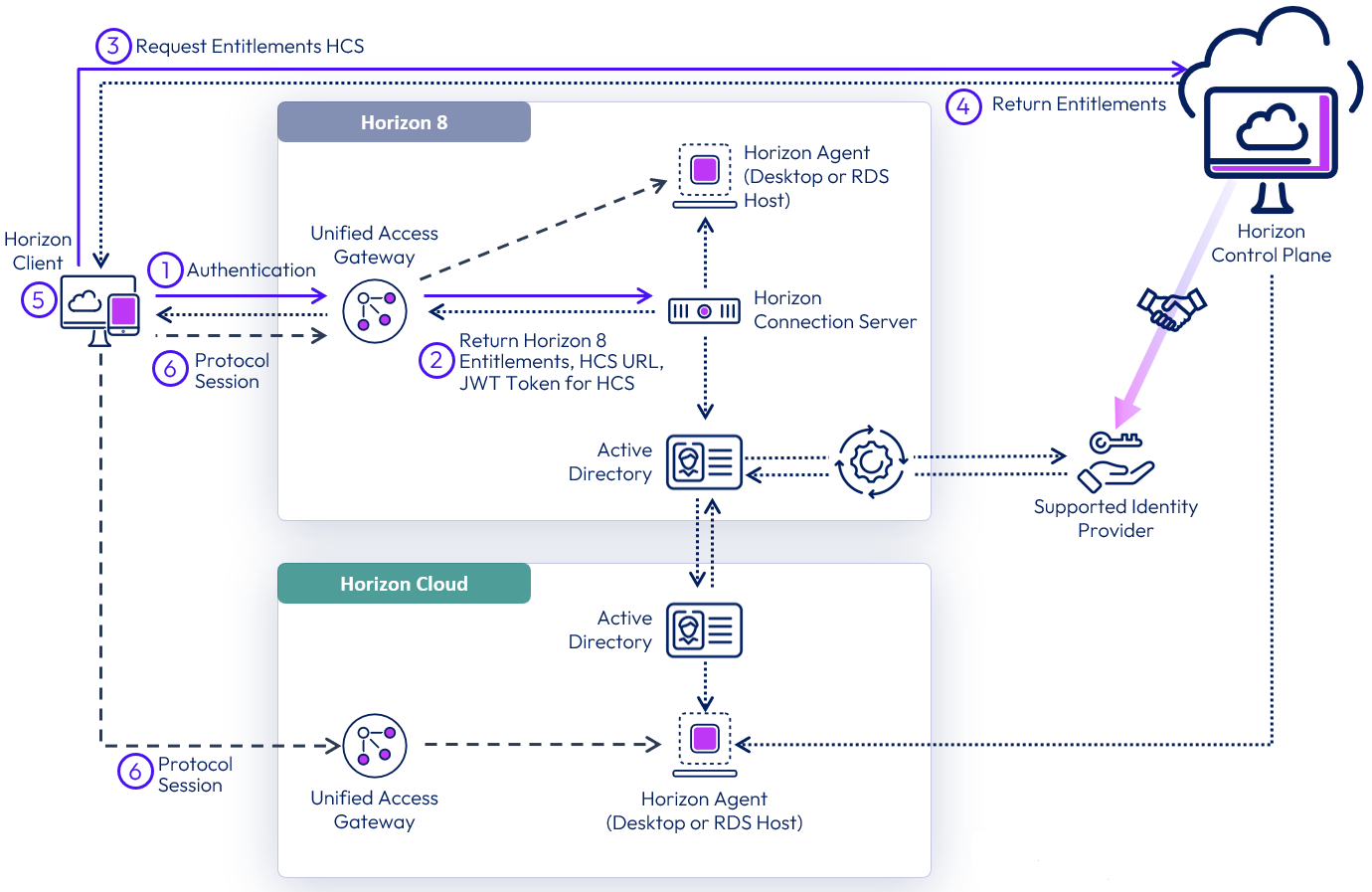Click the Horizon 8 Active Directory icon

coord(704,462)
